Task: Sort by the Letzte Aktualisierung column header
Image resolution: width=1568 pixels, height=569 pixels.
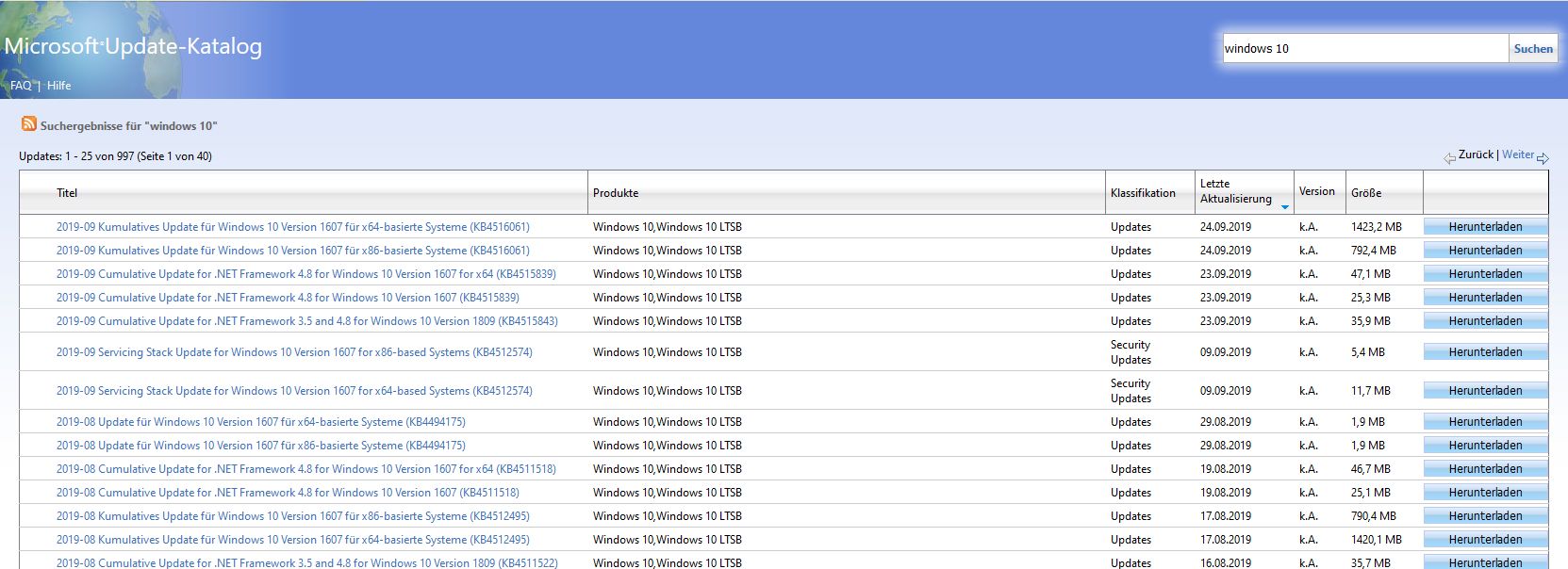Action: [1236, 191]
